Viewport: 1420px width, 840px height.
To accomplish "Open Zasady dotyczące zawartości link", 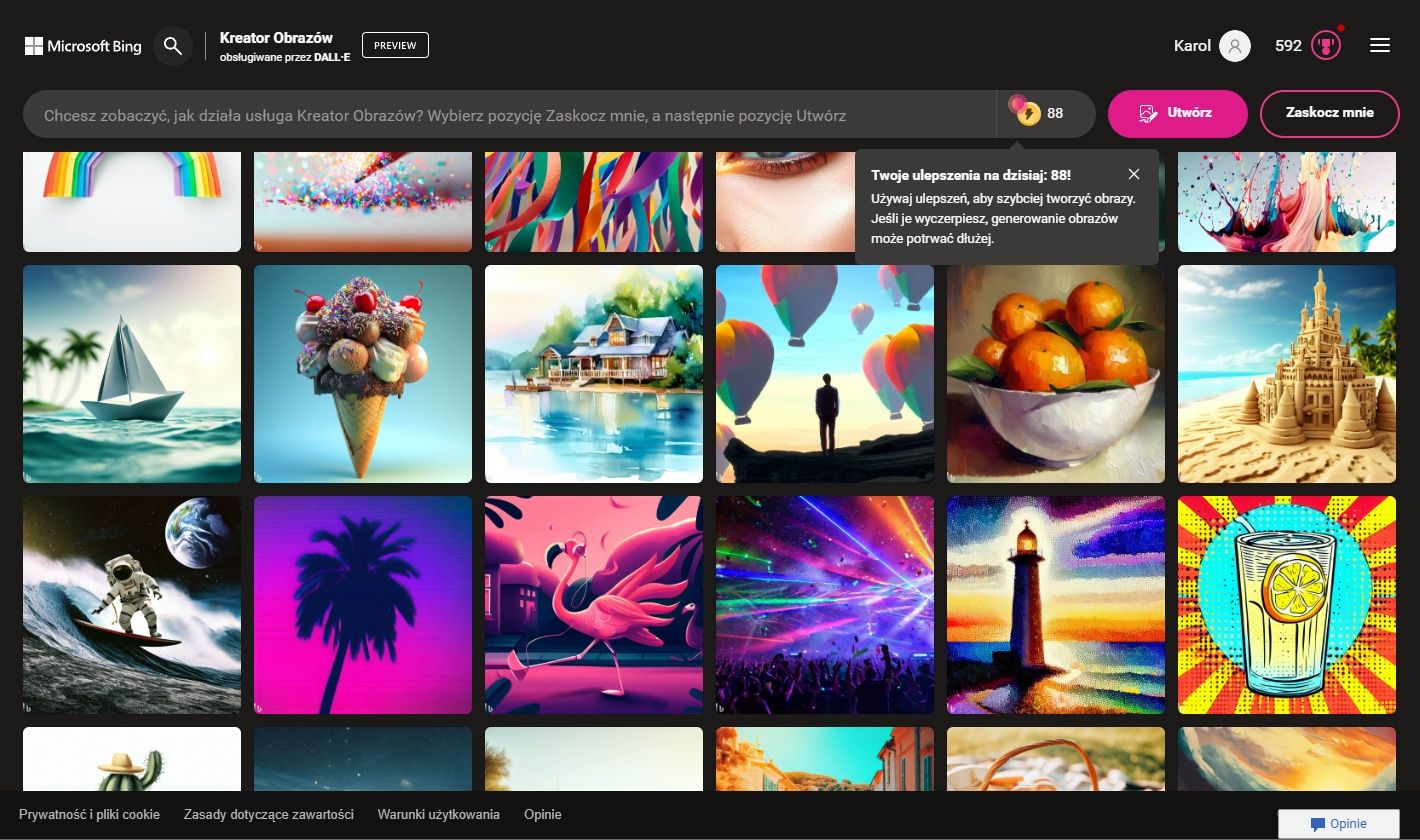I will pyautogui.click(x=269, y=815).
